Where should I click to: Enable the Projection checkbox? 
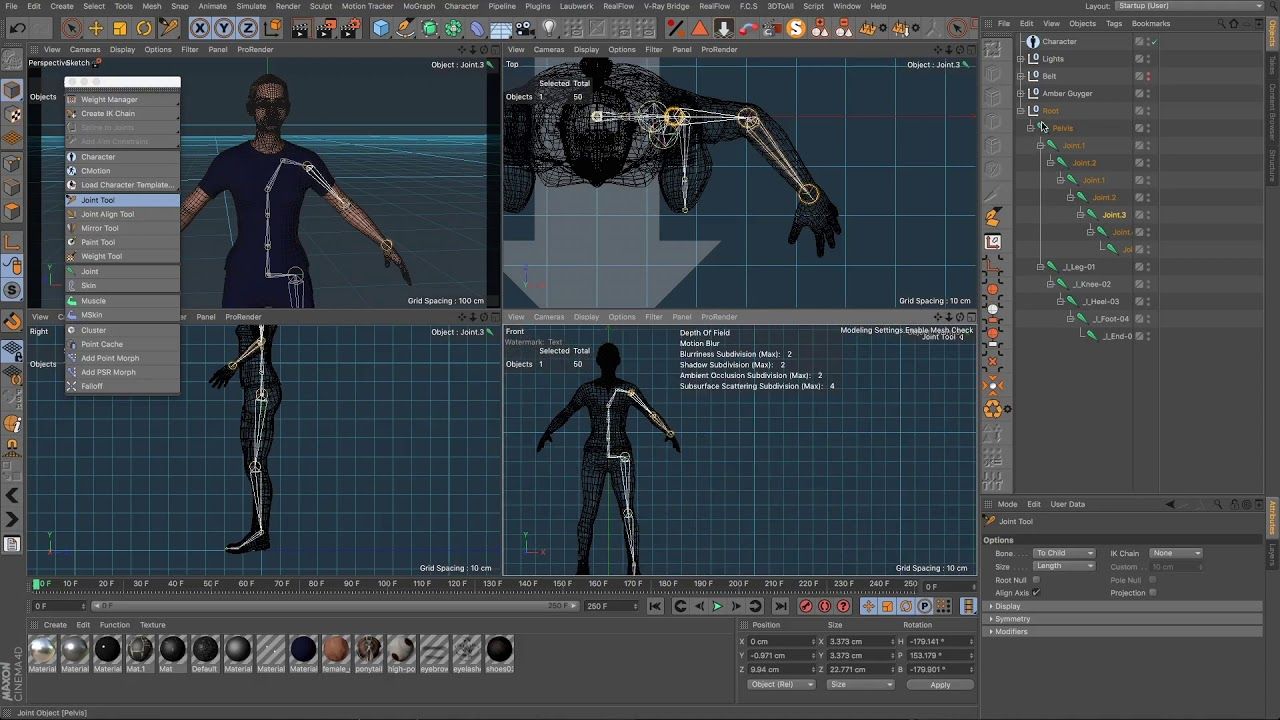coord(1152,593)
